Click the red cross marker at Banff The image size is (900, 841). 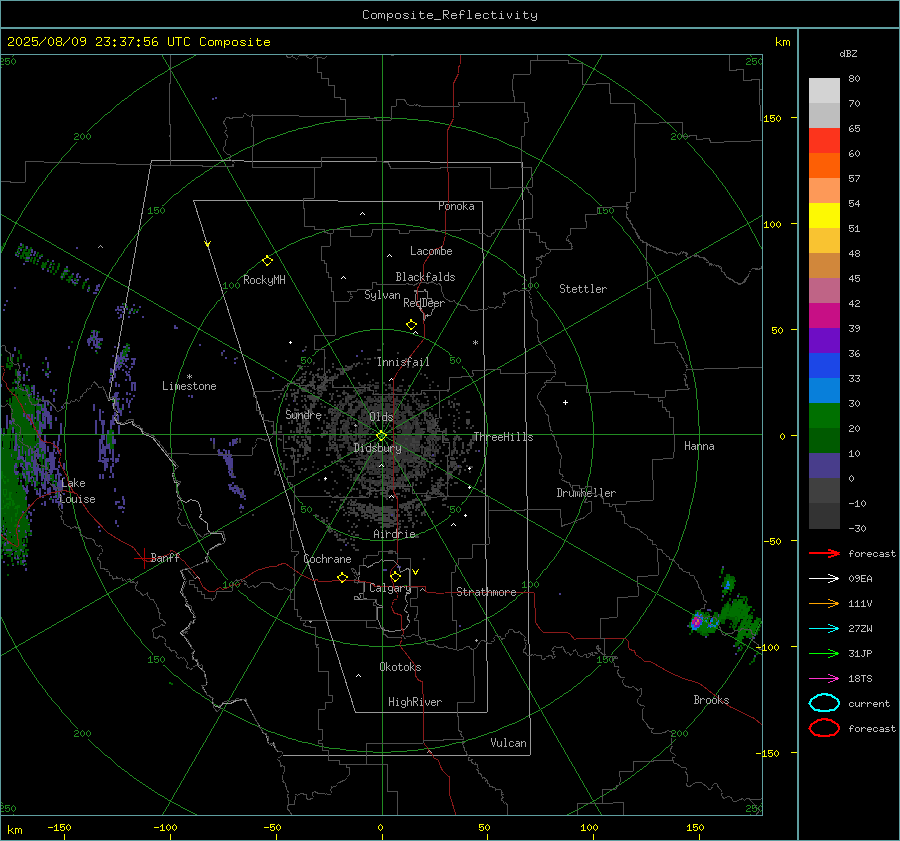coord(143,558)
